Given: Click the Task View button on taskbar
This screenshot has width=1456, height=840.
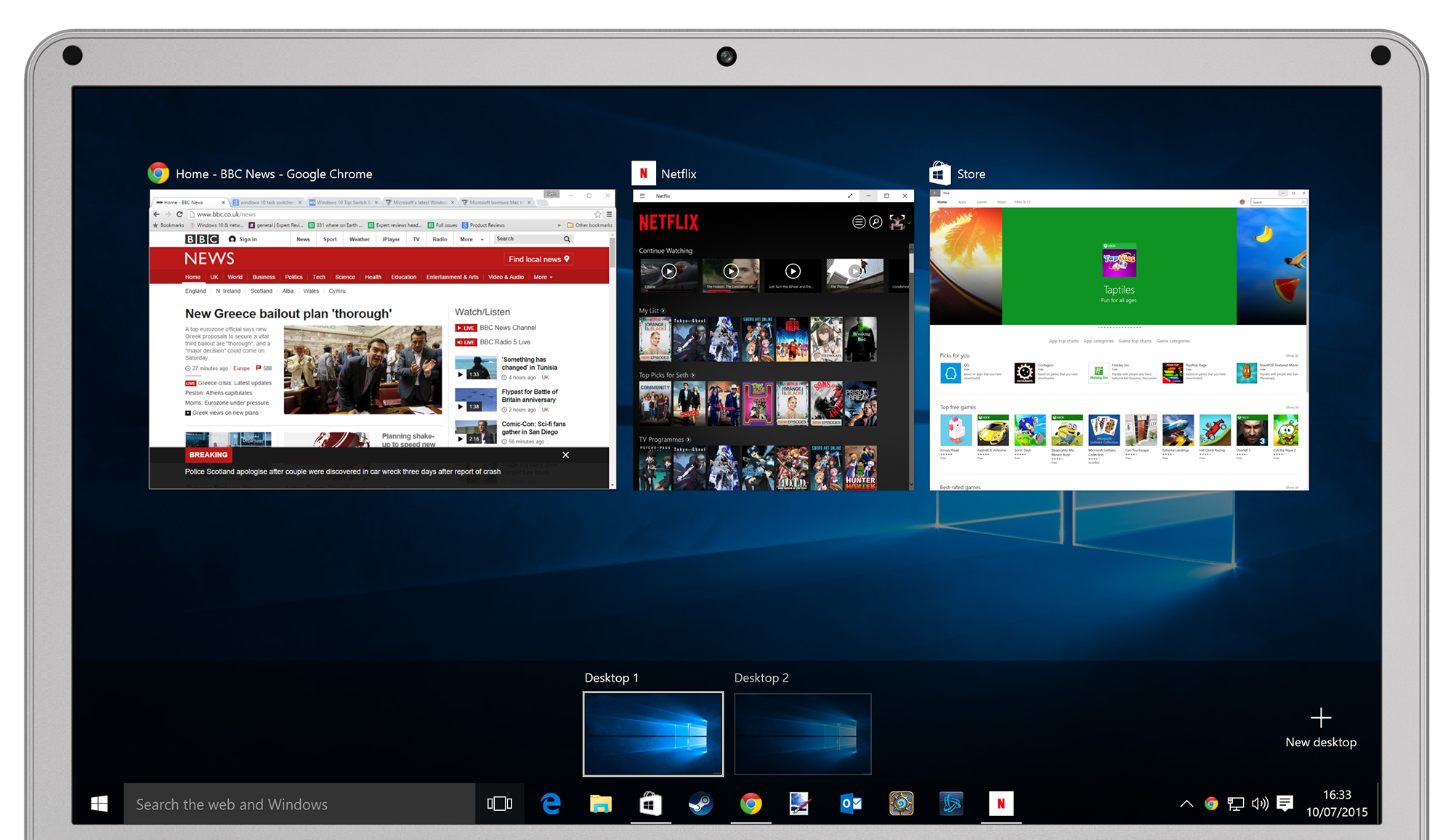Looking at the screenshot, I should click(499, 804).
